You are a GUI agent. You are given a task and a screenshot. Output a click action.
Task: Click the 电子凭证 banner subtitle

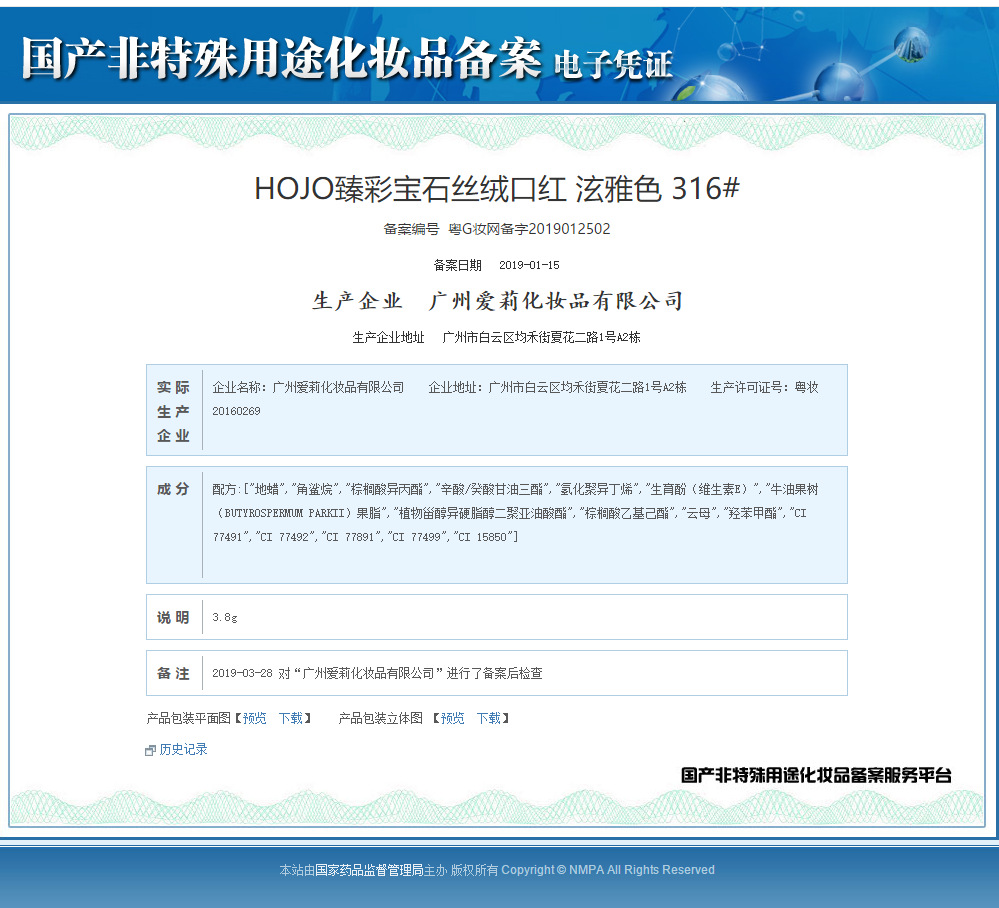(x=614, y=65)
